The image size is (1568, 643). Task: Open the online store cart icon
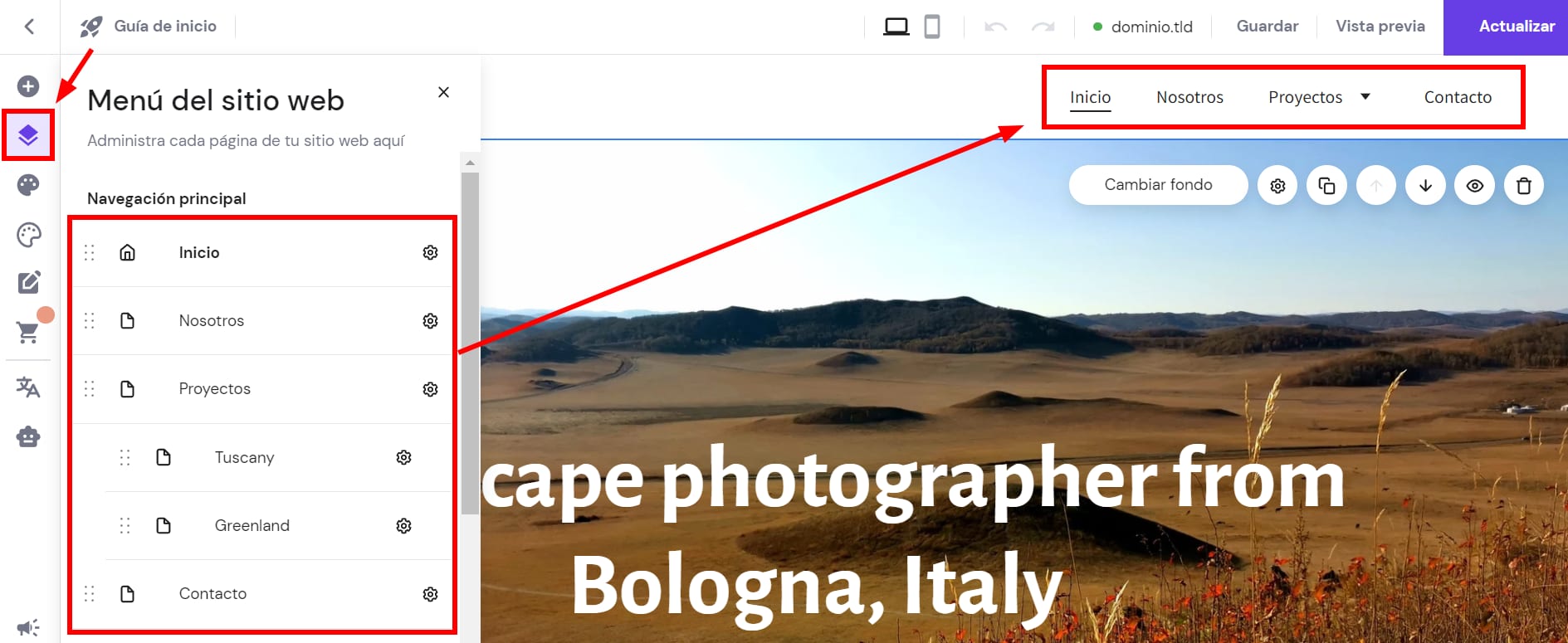28,333
